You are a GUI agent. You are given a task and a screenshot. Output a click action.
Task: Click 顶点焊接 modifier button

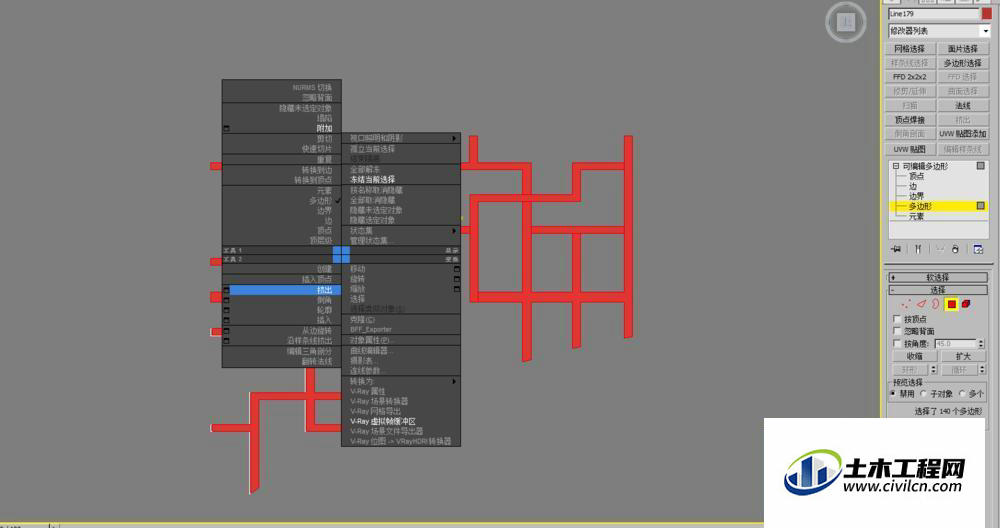click(909, 120)
